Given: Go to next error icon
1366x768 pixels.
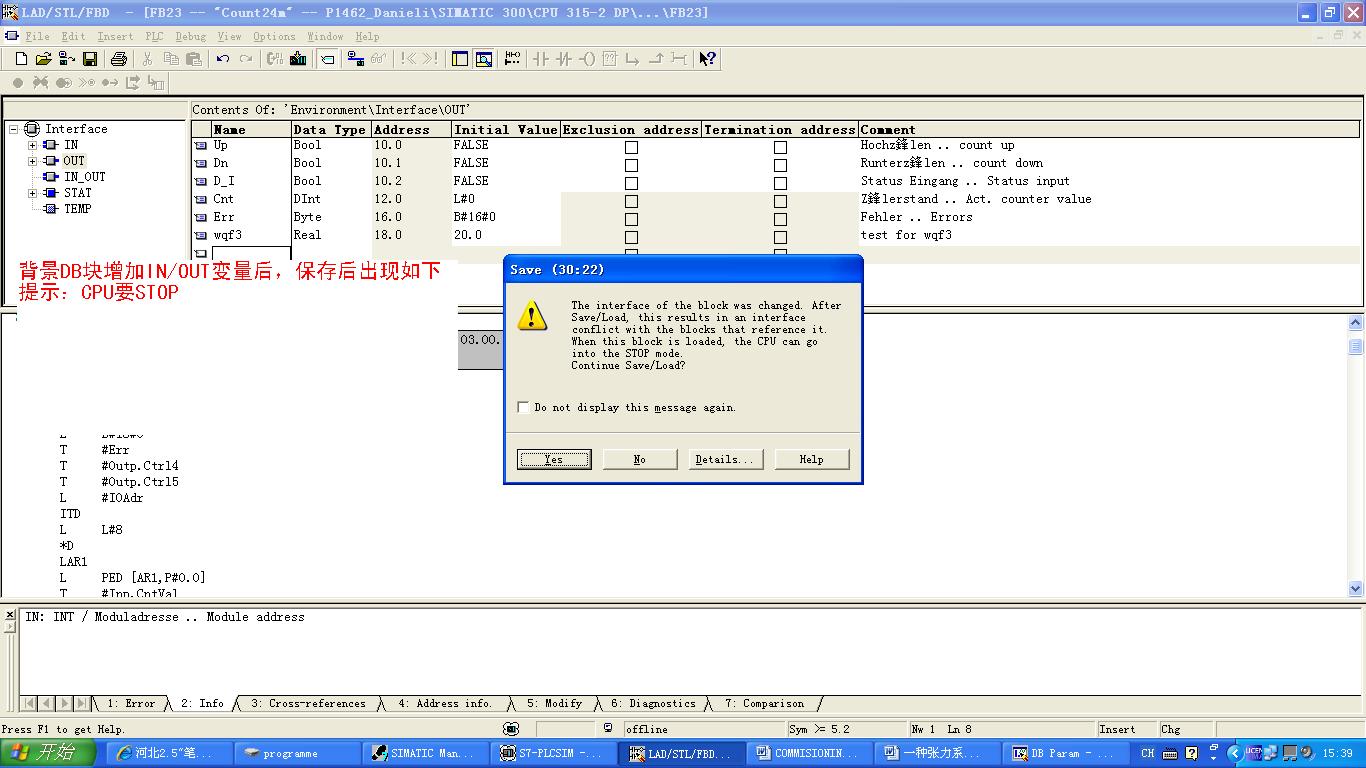Looking at the screenshot, I should click(431, 59).
